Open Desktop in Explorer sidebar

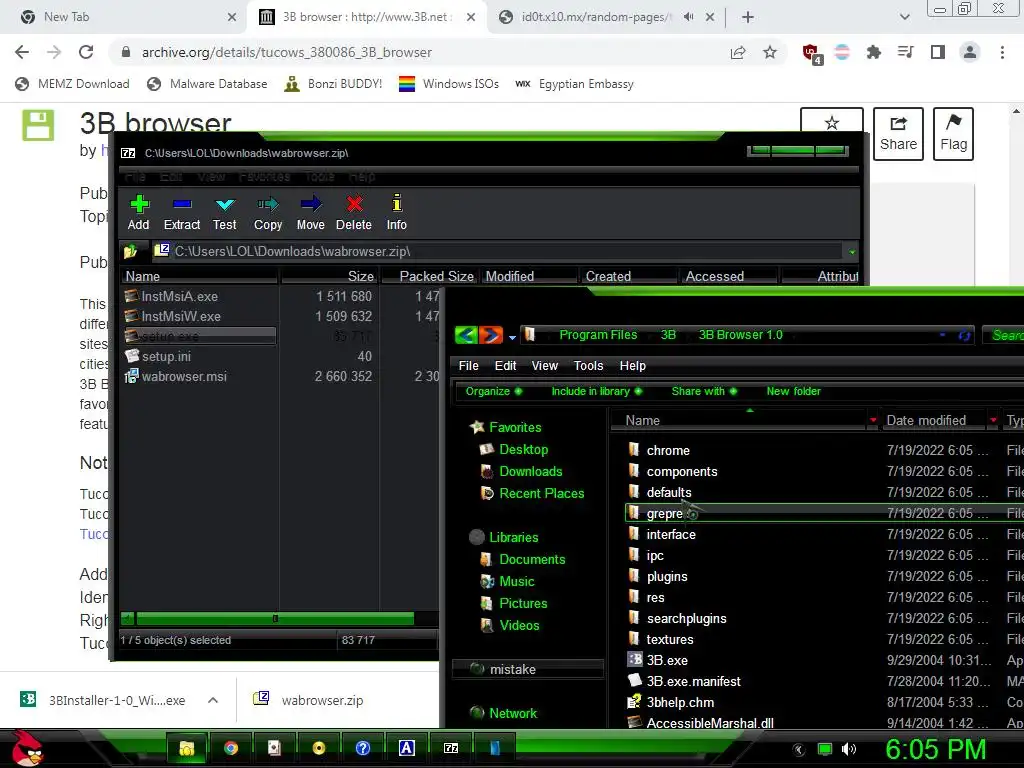[514, 449]
